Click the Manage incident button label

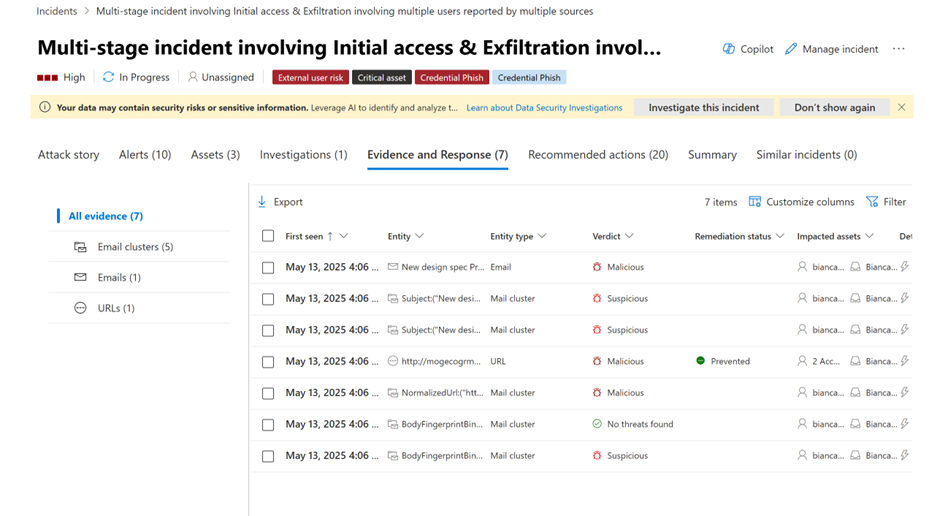pos(840,49)
